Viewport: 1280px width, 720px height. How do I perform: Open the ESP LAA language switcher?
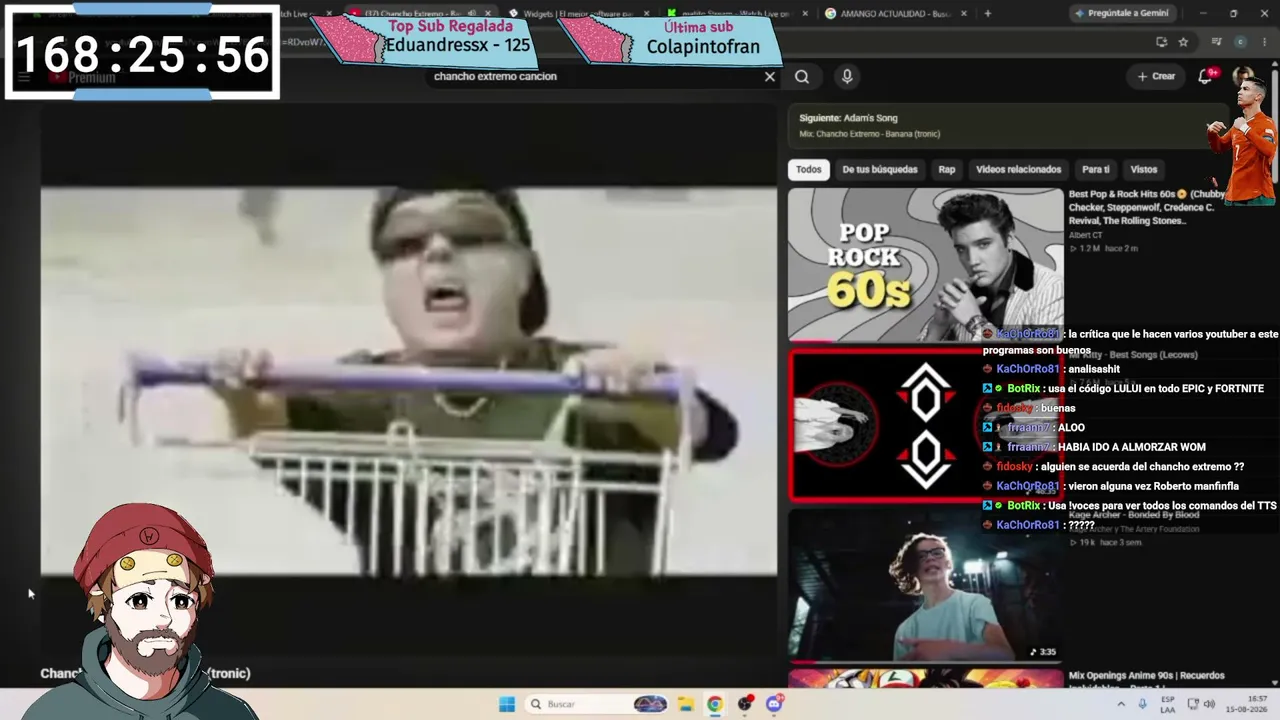(1168, 704)
